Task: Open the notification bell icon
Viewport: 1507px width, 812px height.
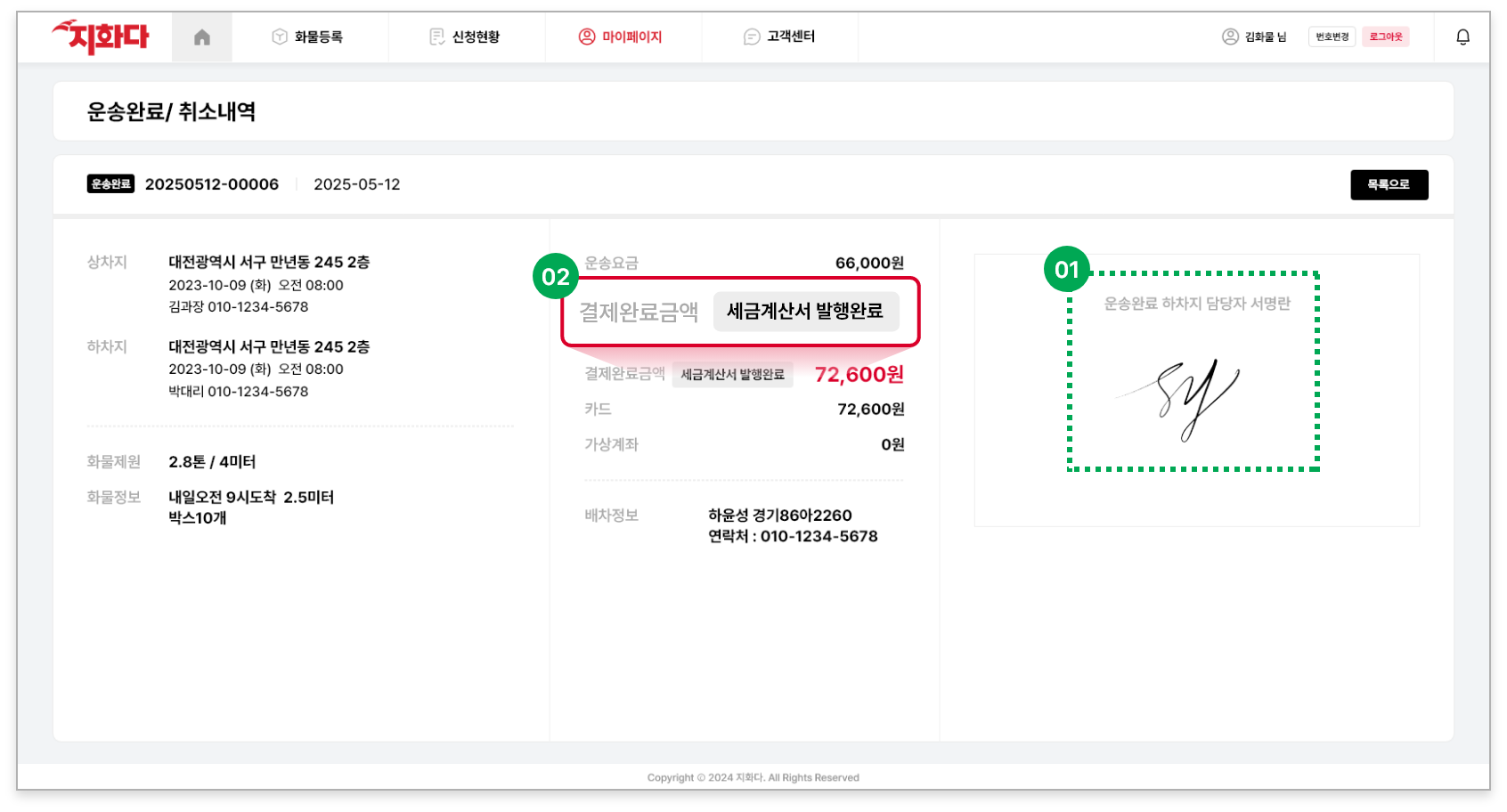Action: (1462, 37)
